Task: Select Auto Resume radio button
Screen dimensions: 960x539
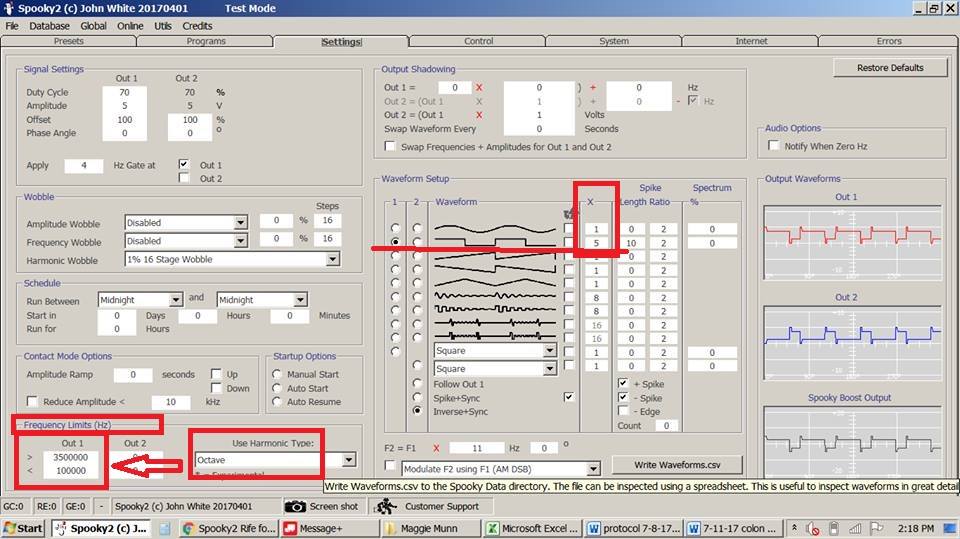Action: 277,402
